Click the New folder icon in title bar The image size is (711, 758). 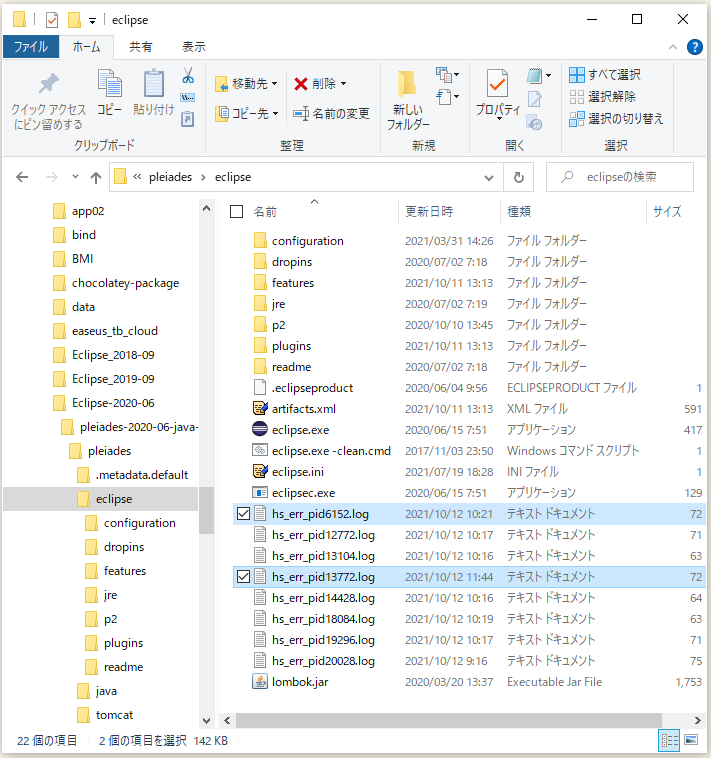[74, 20]
